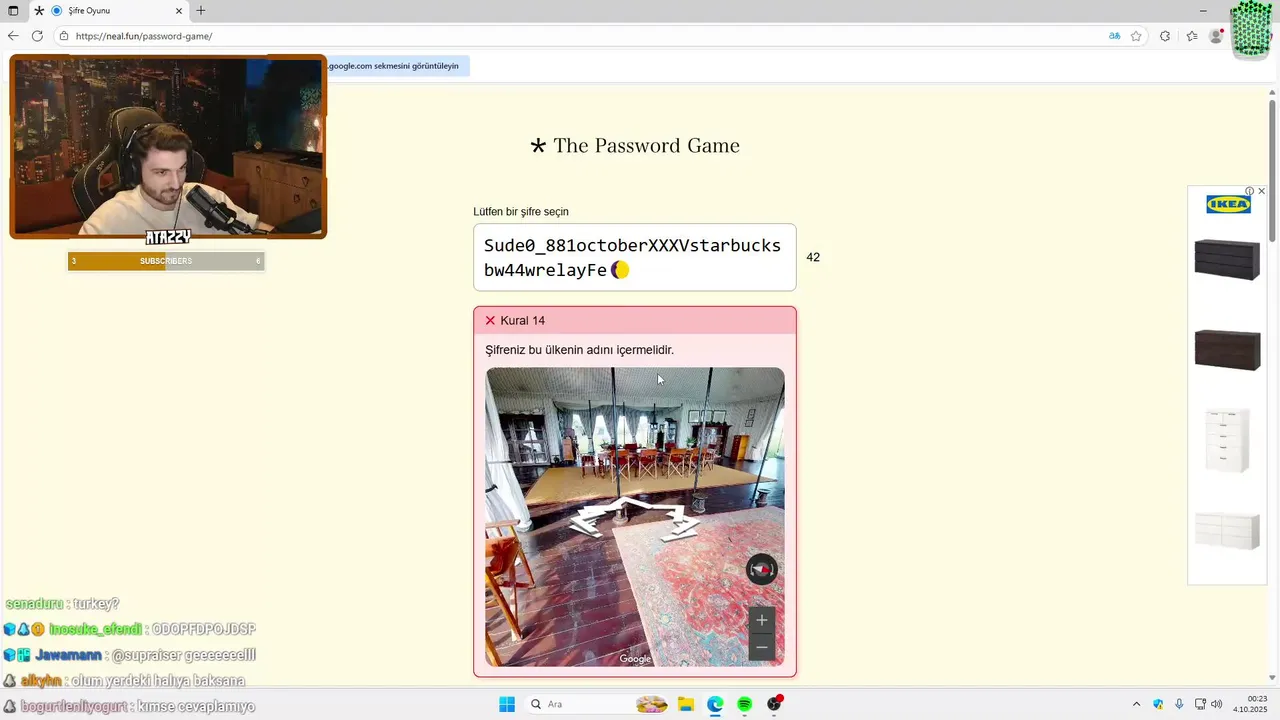Viewport: 1280px width, 720px height.
Task: Open Microsoft Edge from the taskbar
Action: pyautogui.click(x=715, y=704)
